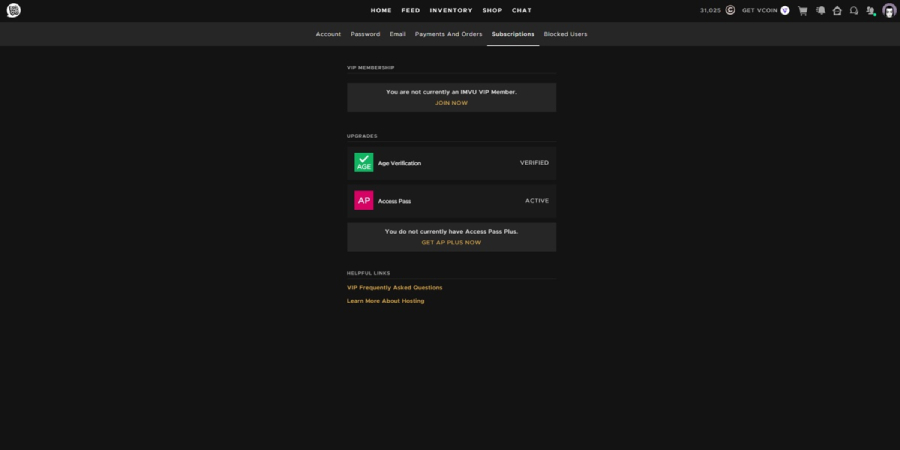This screenshot has width=900, height=450.
Task: Open the chat bubble messages icon
Action: (x=854, y=10)
